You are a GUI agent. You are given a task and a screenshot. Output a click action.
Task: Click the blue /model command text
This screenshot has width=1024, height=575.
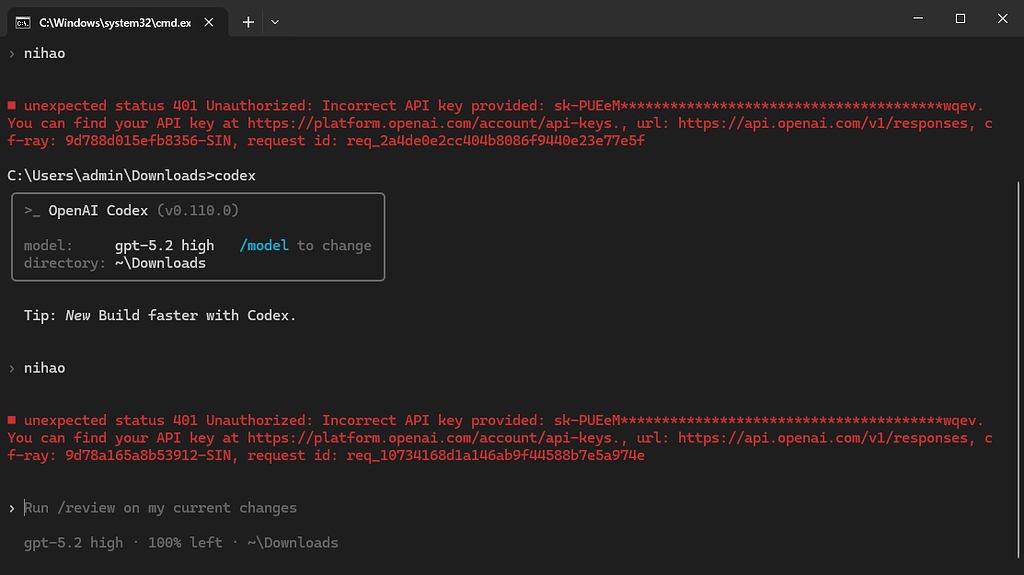264,246
